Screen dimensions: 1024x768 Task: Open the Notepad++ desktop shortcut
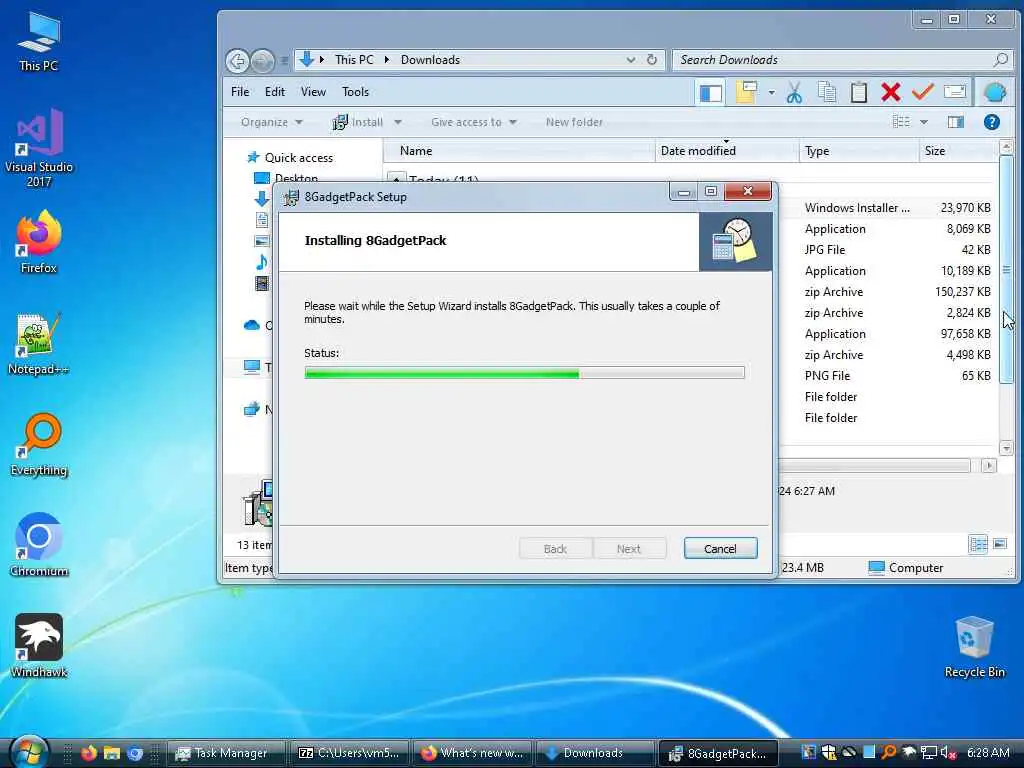pyautogui.click(x=39, y=344)
